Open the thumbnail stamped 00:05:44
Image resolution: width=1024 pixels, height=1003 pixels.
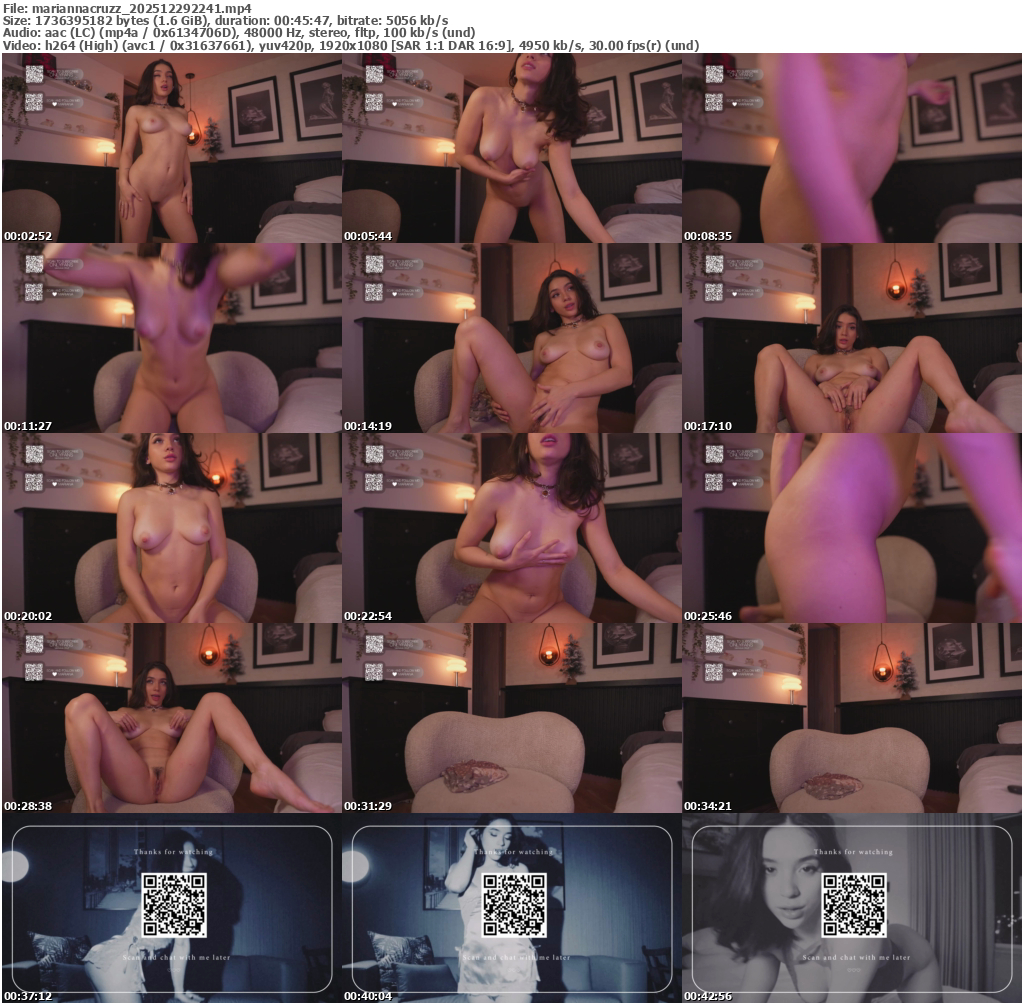pyautogui.click(x=512, y=148)
